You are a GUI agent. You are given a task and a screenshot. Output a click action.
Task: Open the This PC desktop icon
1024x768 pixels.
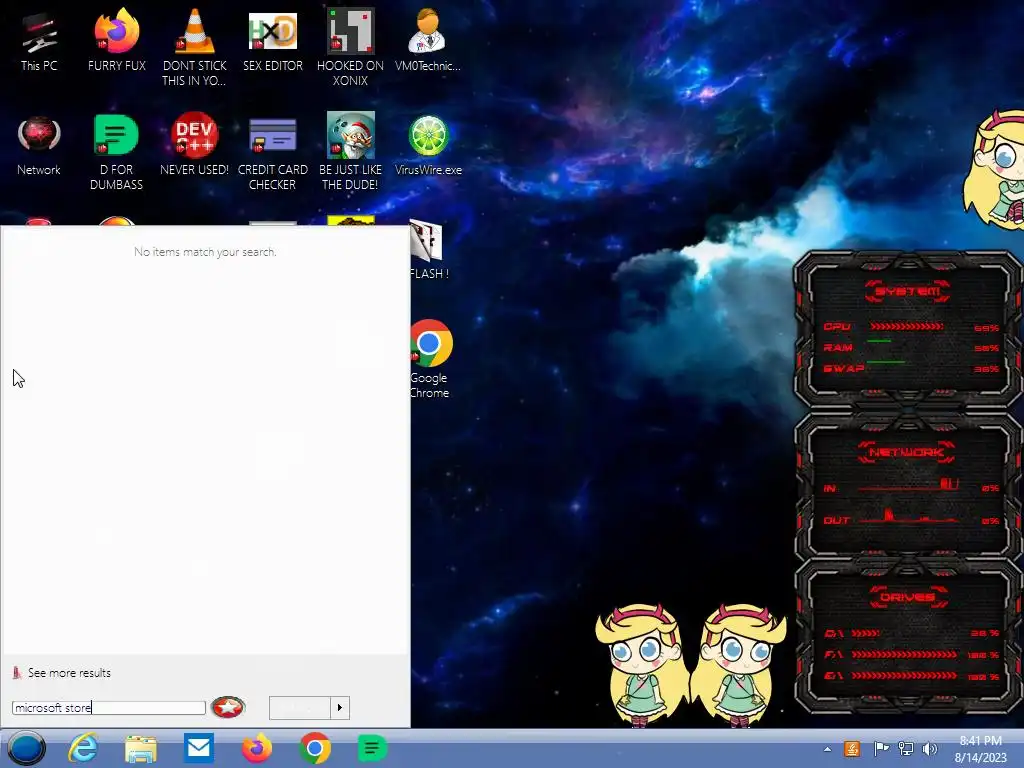pyautogui.click(x=39, y=40)
